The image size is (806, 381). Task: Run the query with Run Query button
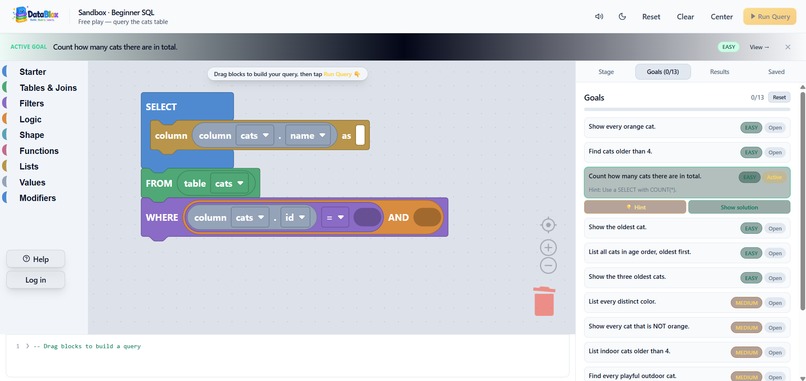(x=770, y=16)
